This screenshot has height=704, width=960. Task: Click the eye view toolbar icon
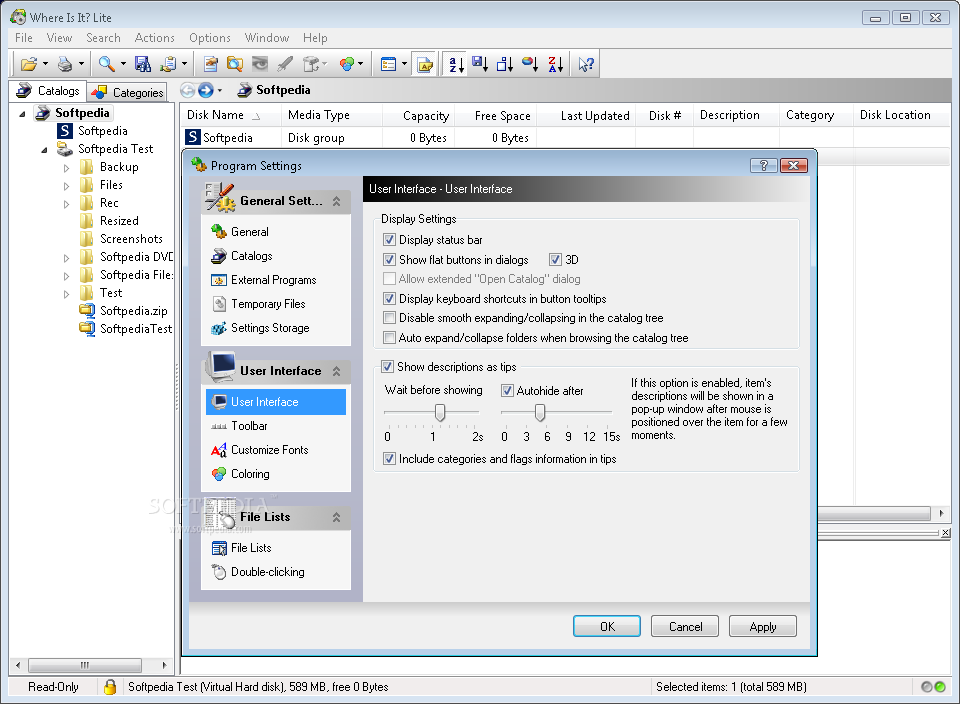coord(260,64)
